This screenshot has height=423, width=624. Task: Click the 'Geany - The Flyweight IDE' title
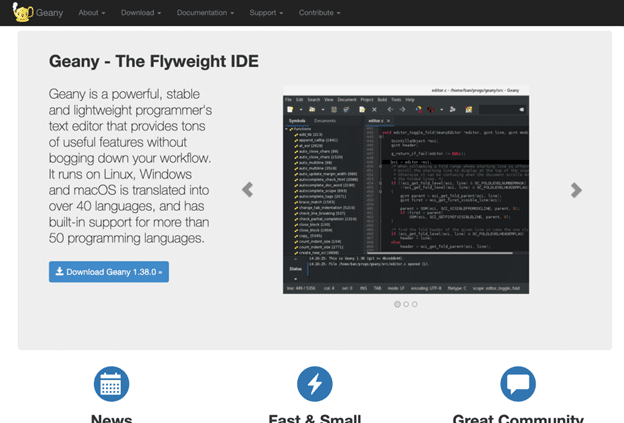[x=154, y=61]
